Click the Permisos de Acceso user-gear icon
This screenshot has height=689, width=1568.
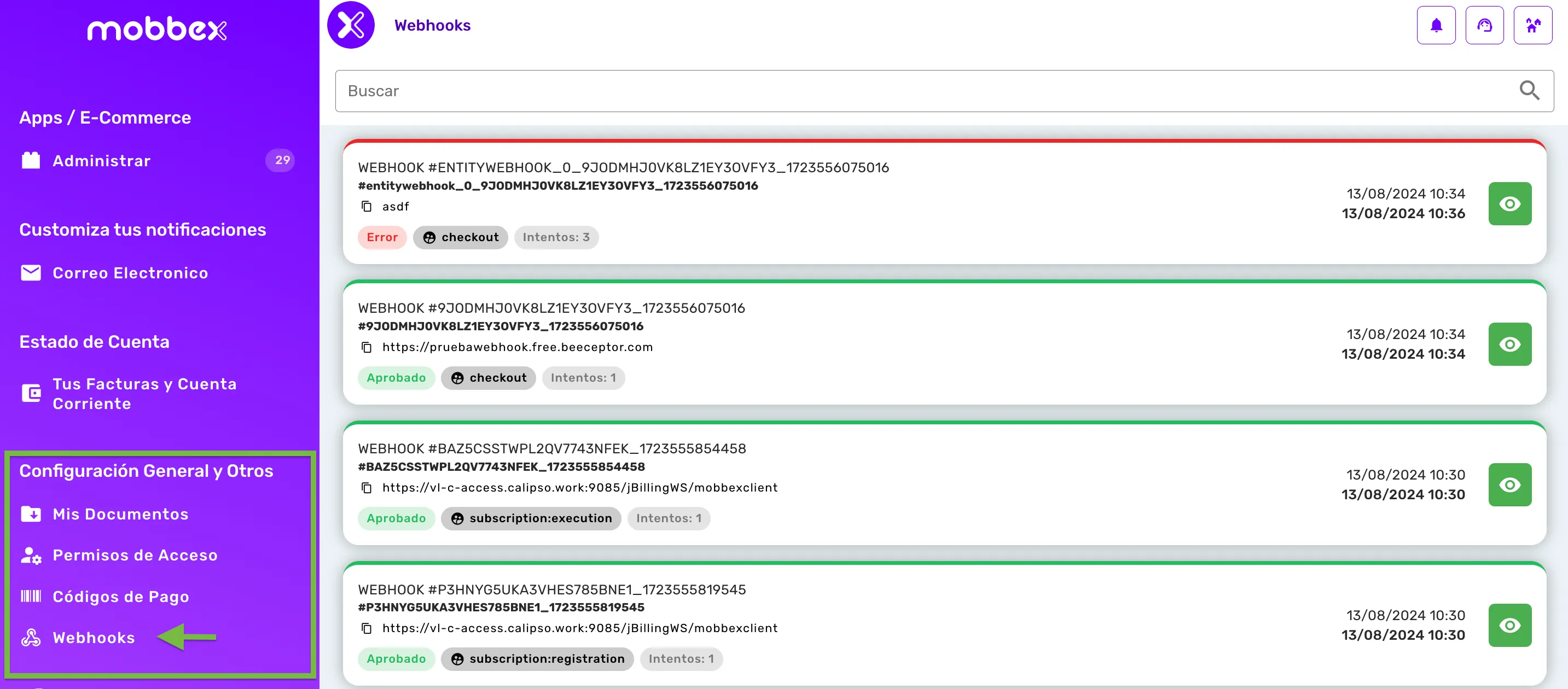click(x=31, y=555)
